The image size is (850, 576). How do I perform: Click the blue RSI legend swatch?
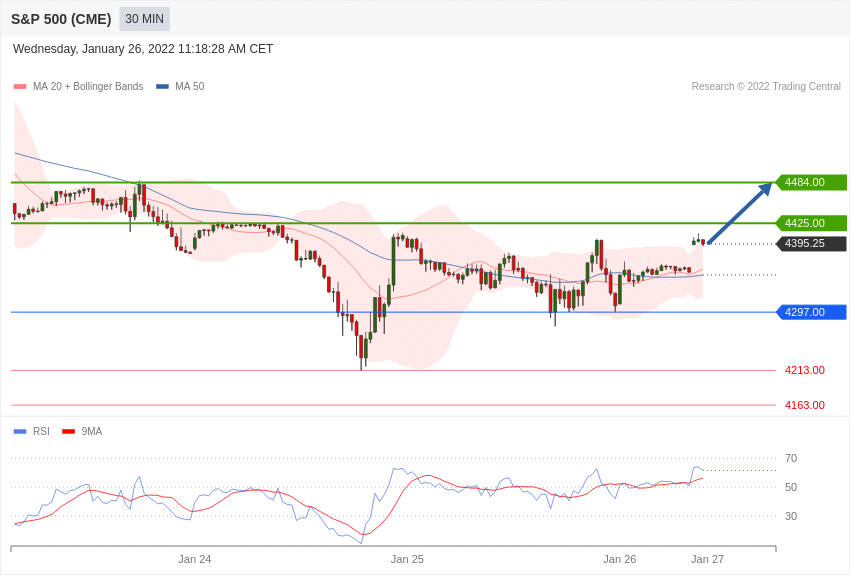pos(20,431)
